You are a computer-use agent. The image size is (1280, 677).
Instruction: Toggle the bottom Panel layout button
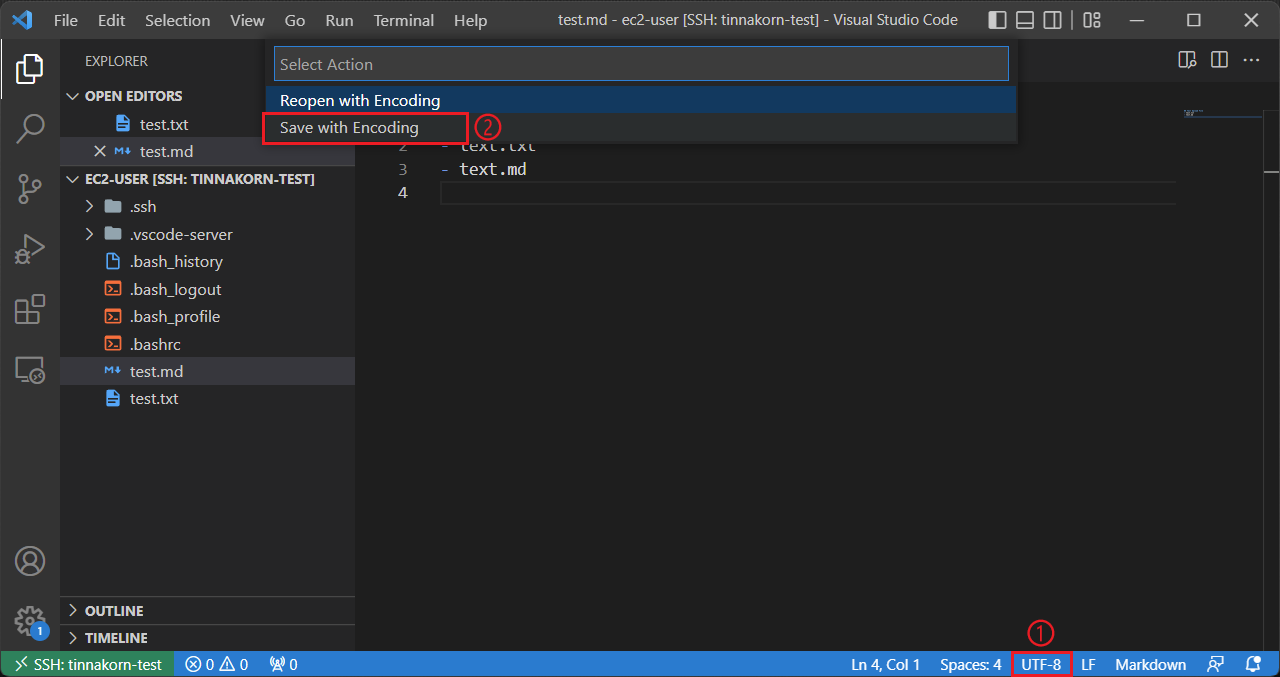coord(1024,20)
